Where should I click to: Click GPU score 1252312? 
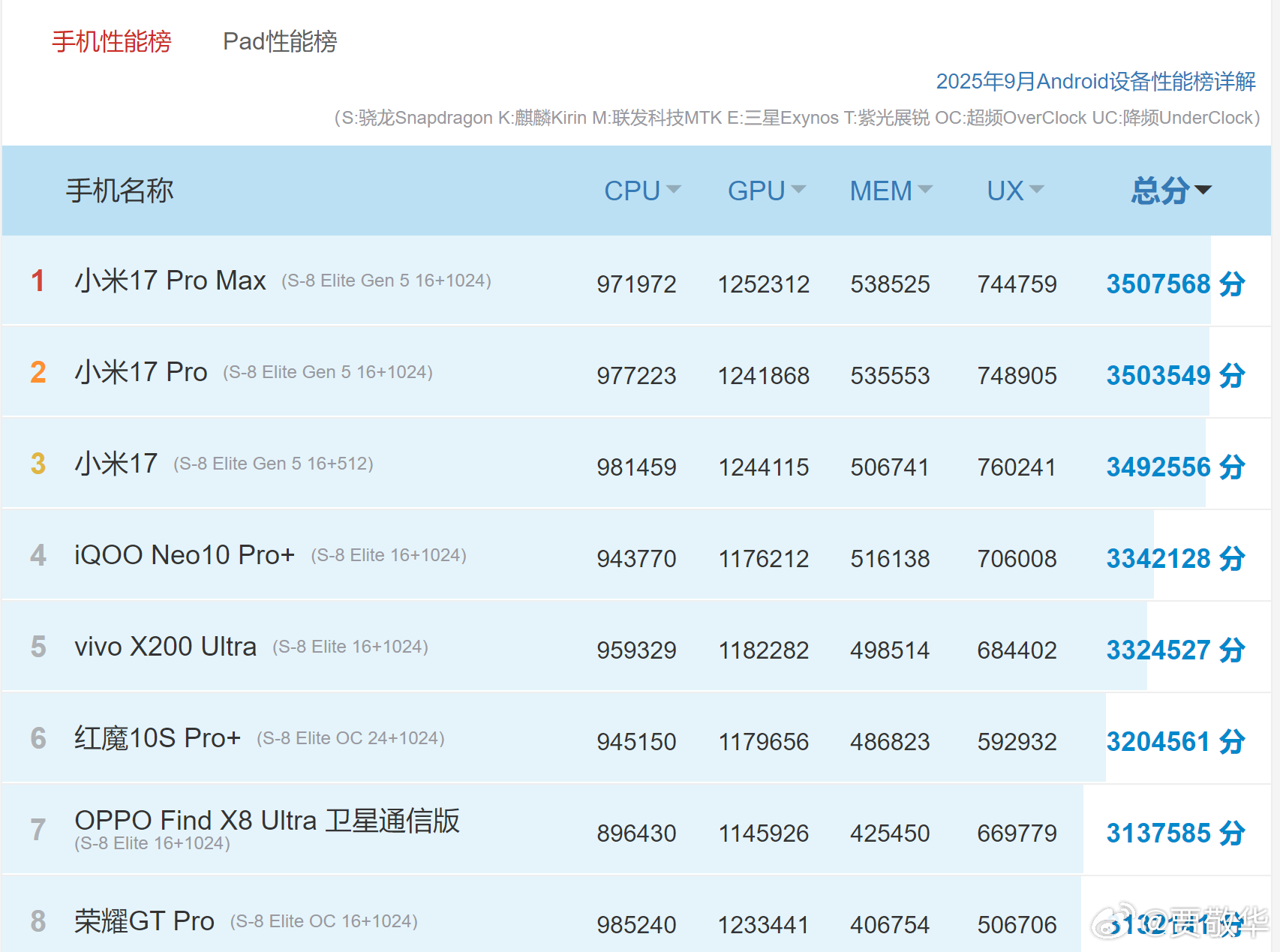(x=764, y=284)
